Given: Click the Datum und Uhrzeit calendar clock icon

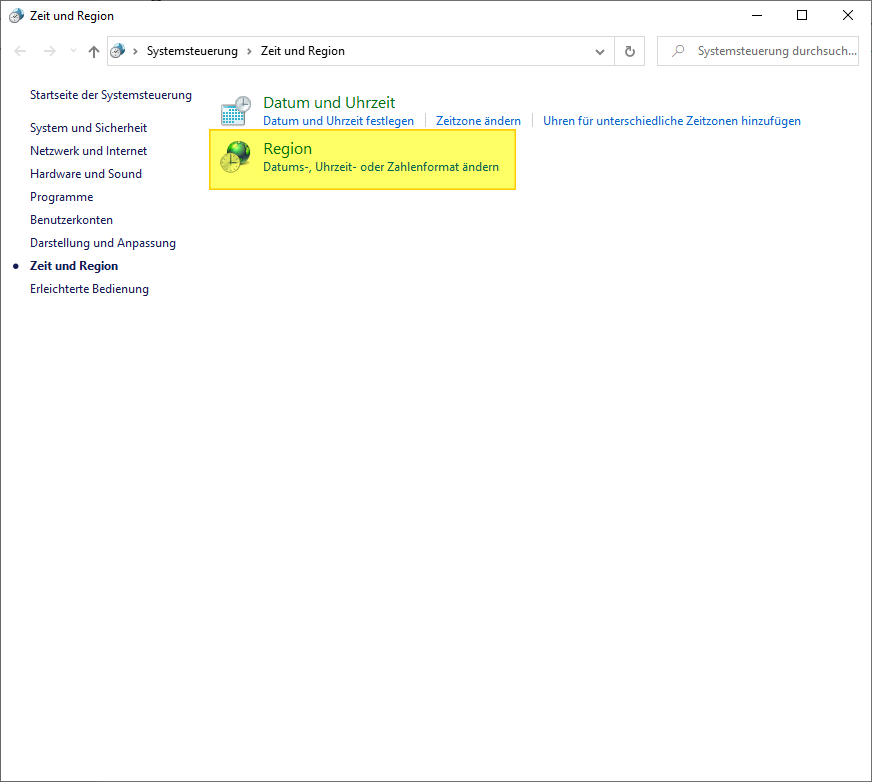Looking at the screenshot, I should (x=236, y=111).
